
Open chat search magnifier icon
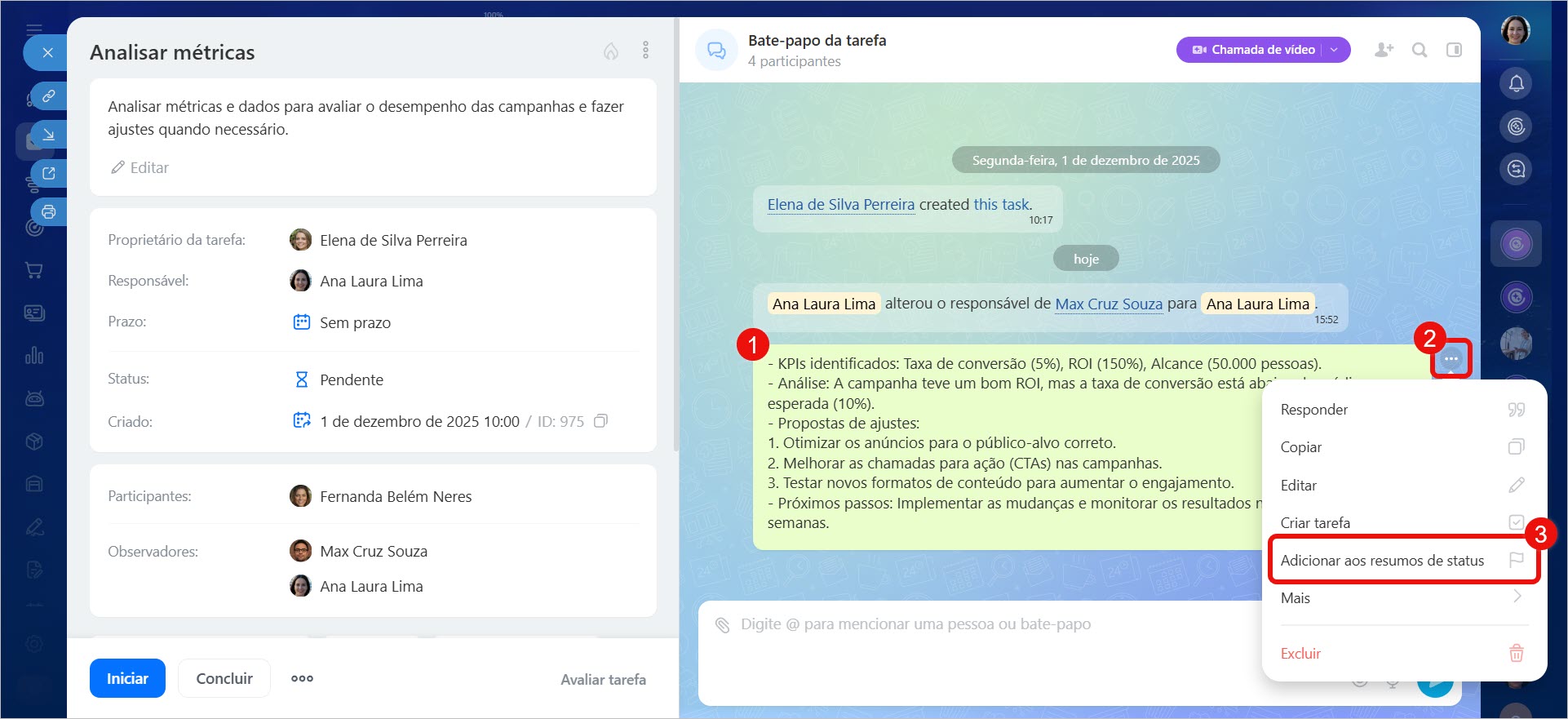[x=1420, y=50]
